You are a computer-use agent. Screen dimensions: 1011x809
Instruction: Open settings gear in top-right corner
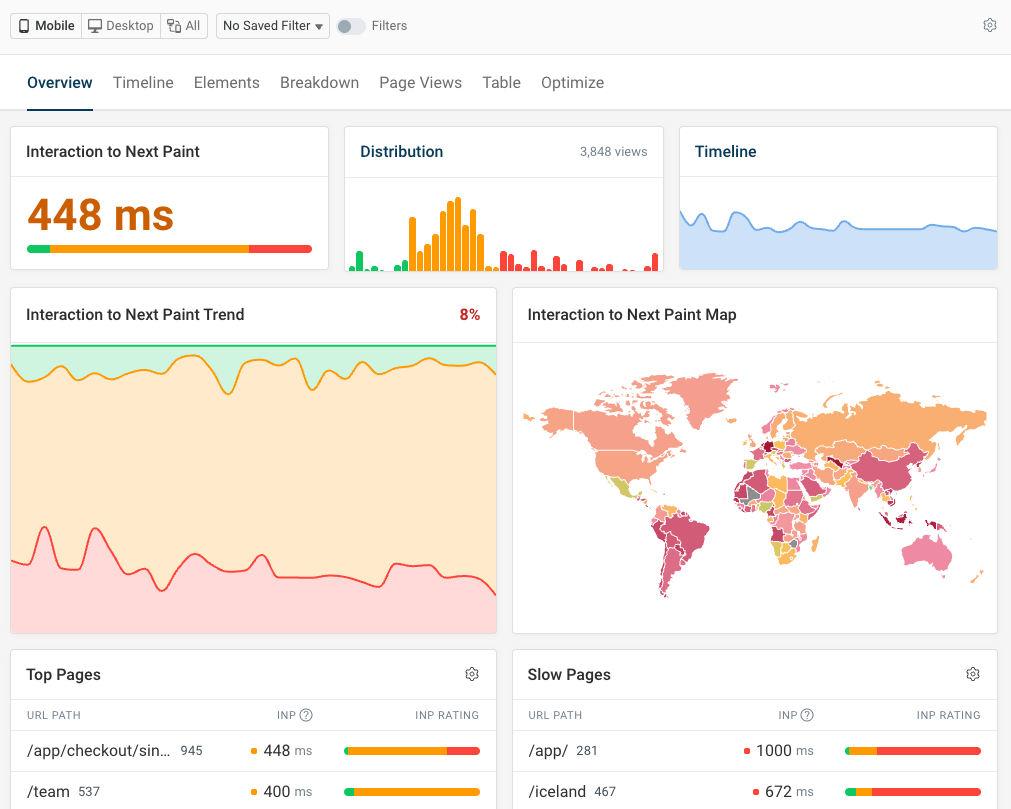[989, 26]
